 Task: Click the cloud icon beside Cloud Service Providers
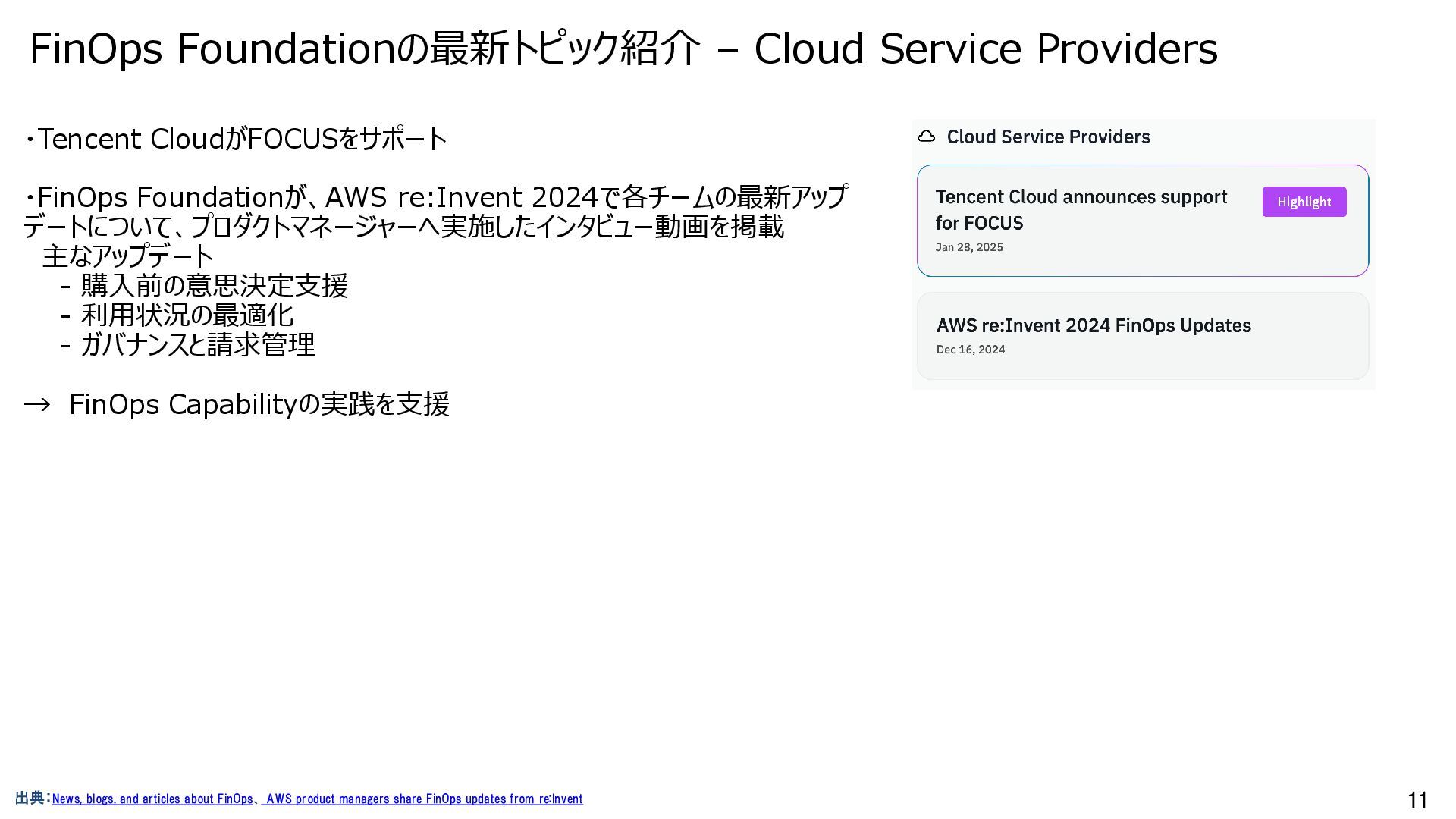pyautogui.click(x=926, y=136)
